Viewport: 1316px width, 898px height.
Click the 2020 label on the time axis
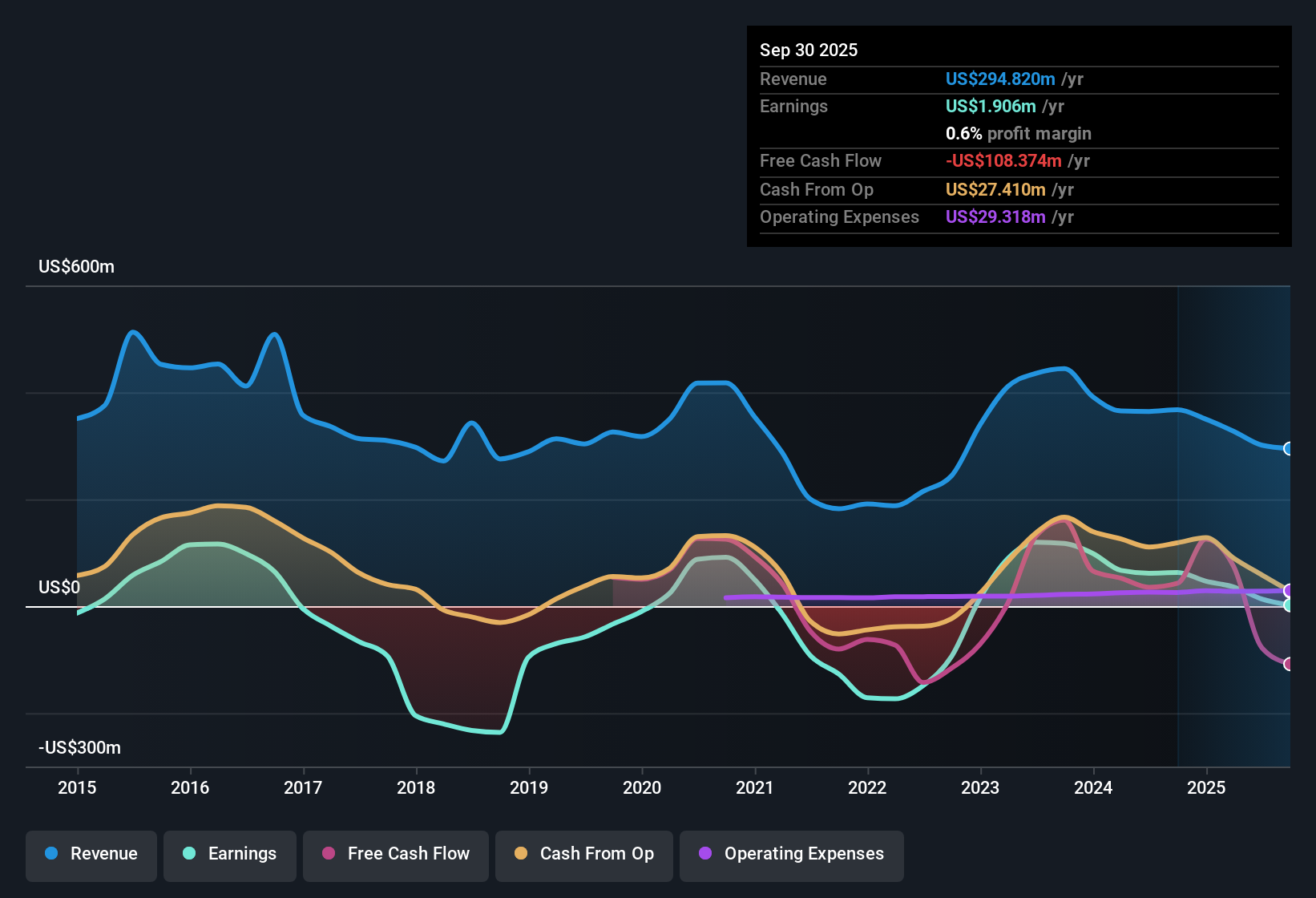coord(642,788)
